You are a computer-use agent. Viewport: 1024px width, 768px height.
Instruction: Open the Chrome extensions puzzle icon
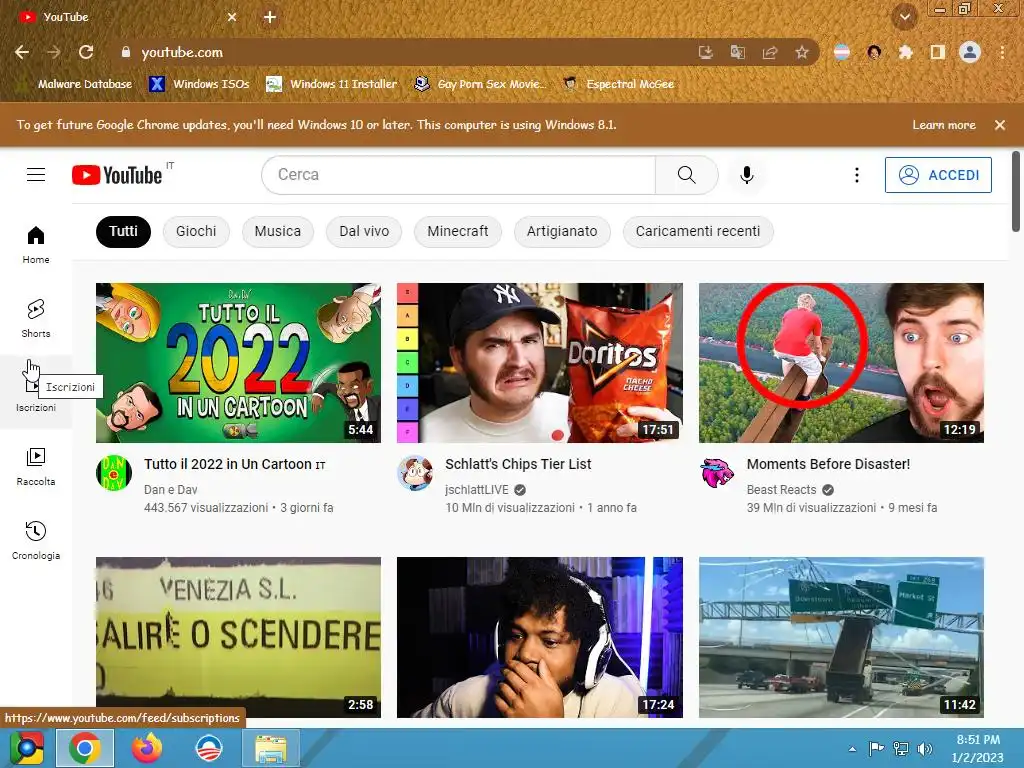905,52
